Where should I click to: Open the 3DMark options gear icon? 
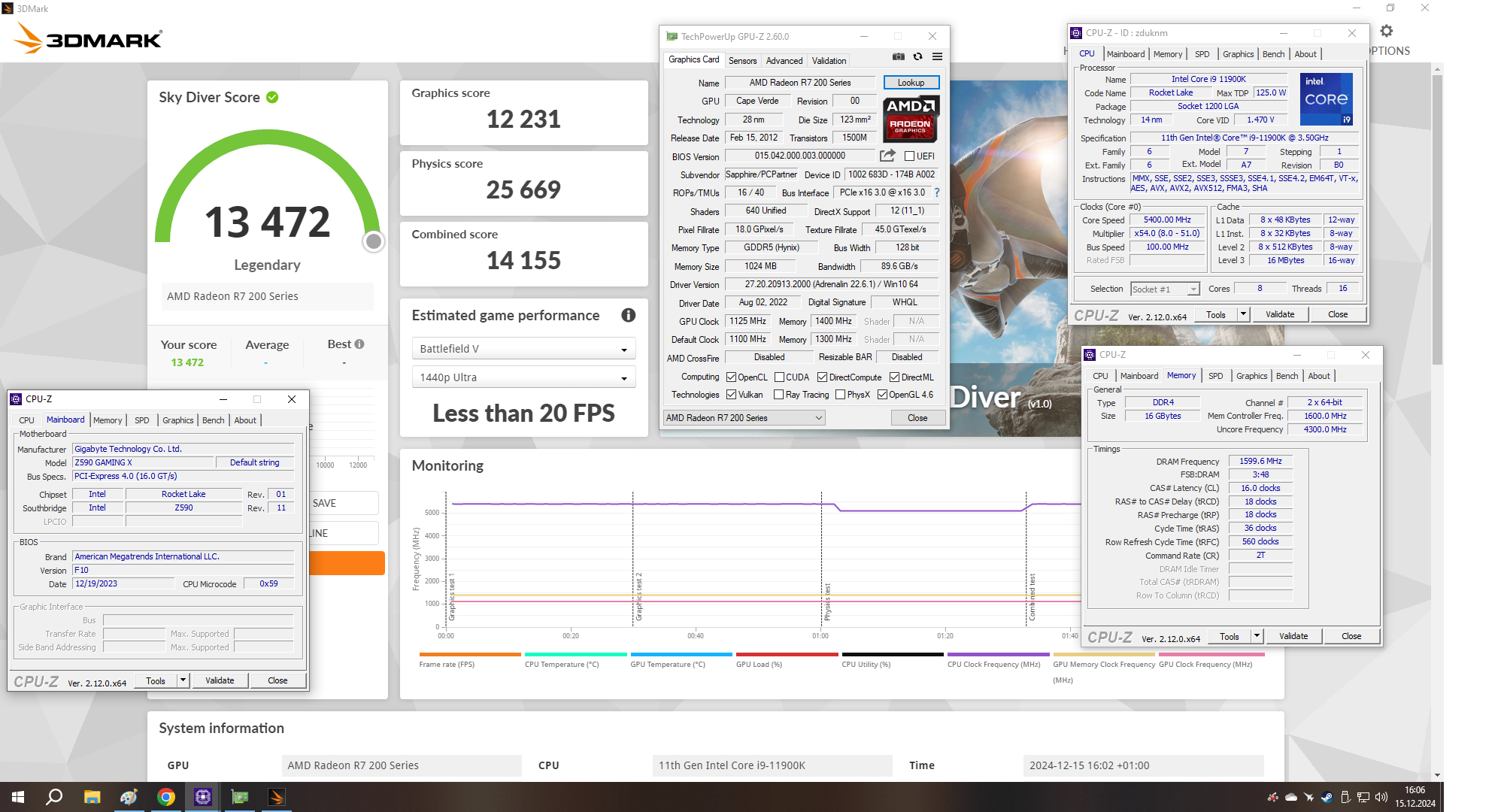coord(1387,31)
